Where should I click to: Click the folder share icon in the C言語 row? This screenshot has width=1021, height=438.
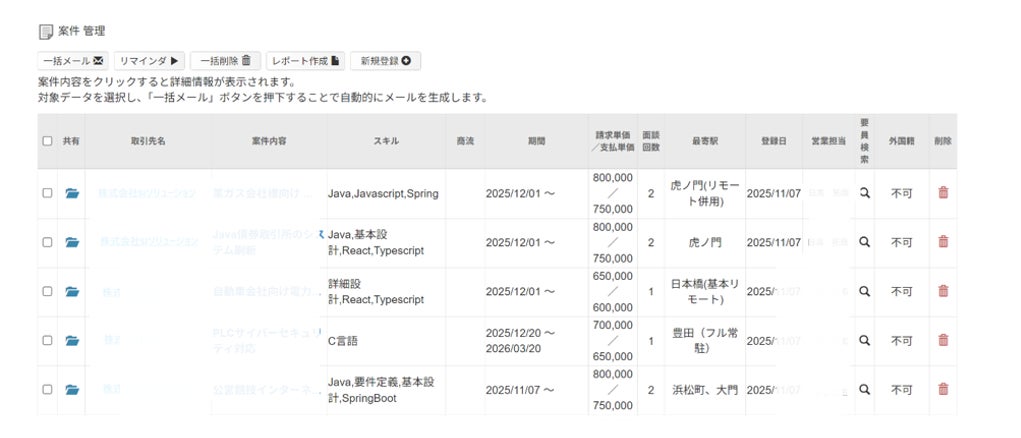pos(72,341)
